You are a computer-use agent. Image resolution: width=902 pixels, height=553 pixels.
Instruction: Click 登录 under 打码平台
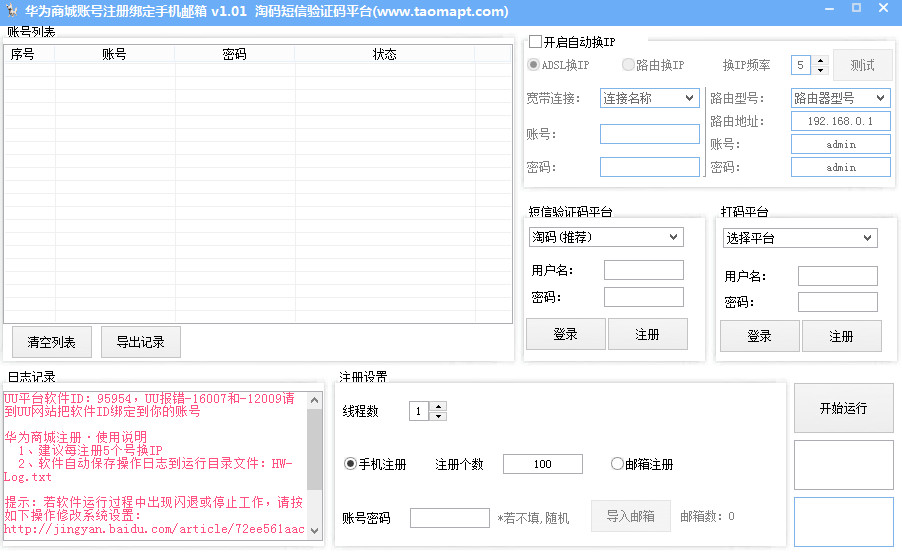pos(759,336)
